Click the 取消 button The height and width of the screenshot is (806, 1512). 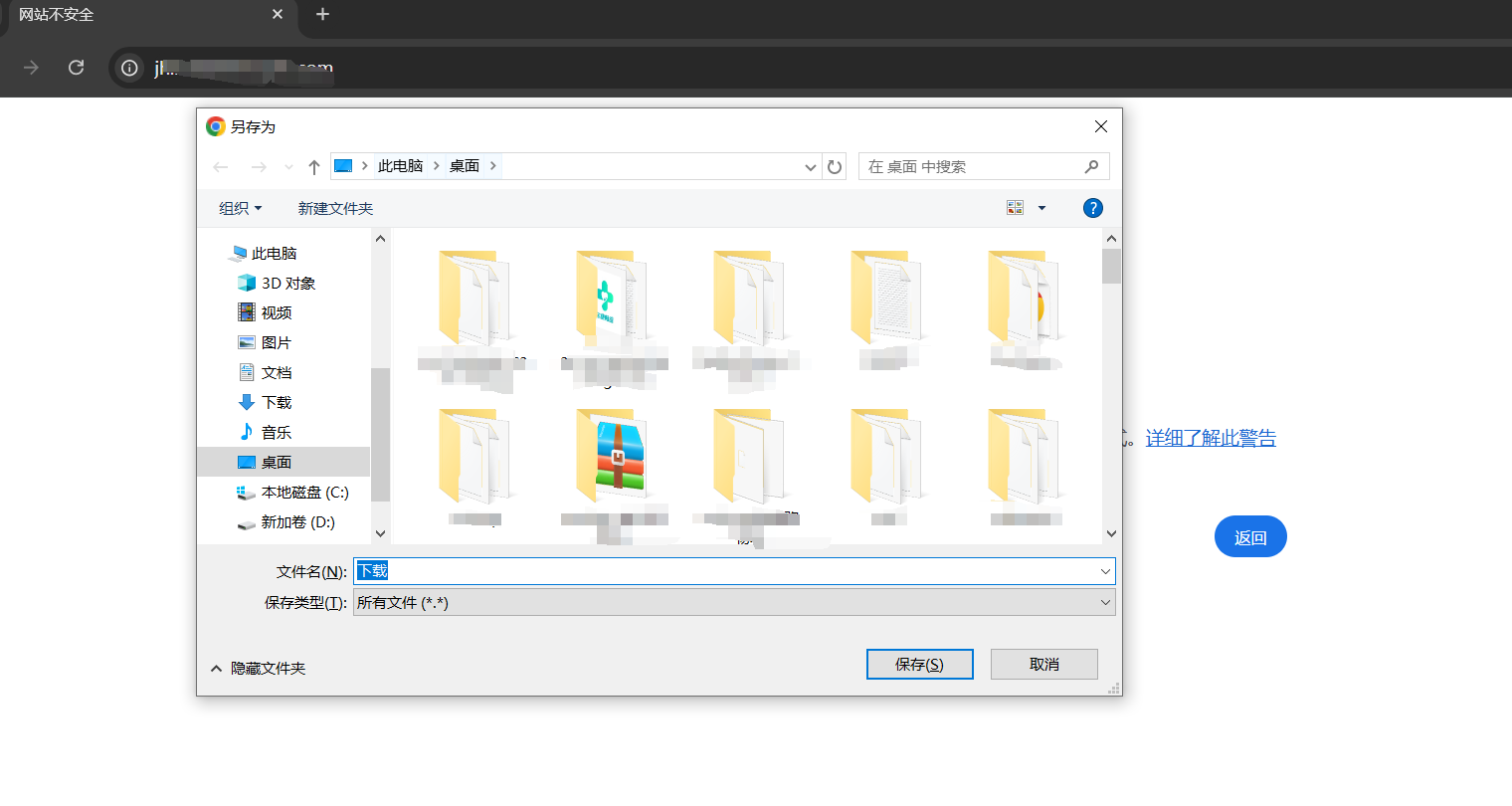point(1044,665)
